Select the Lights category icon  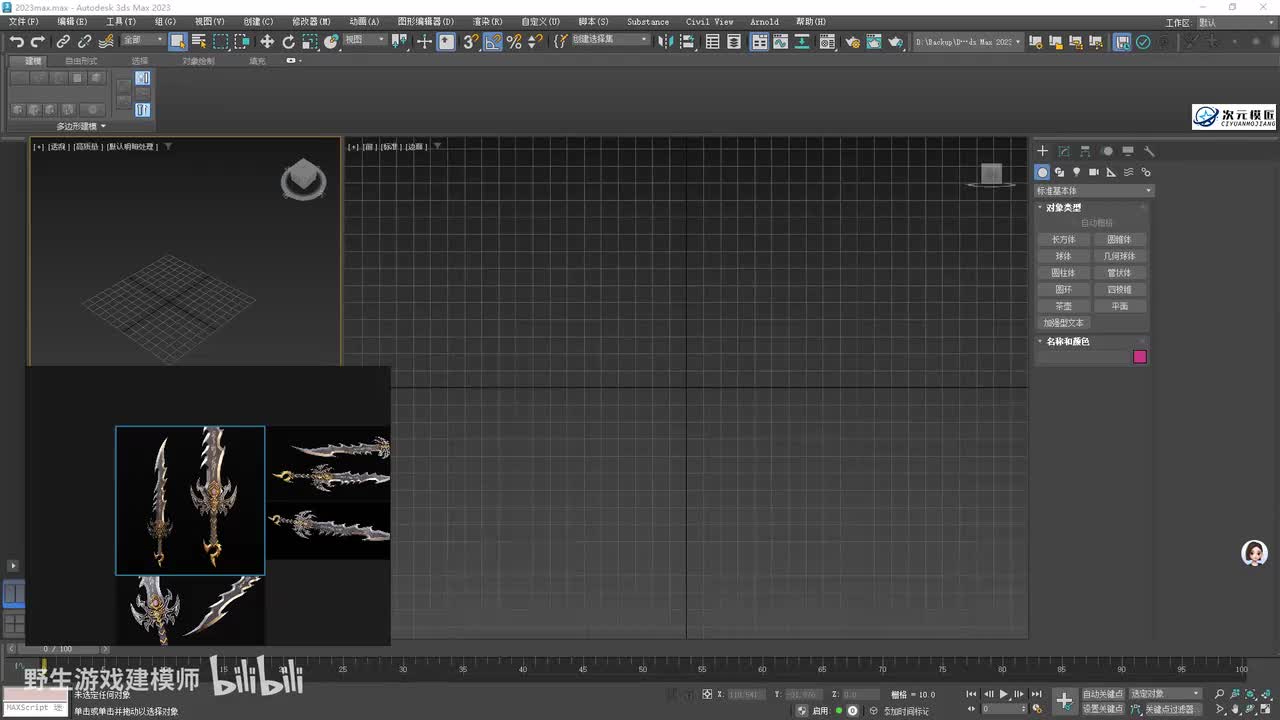click(1077, 172)
